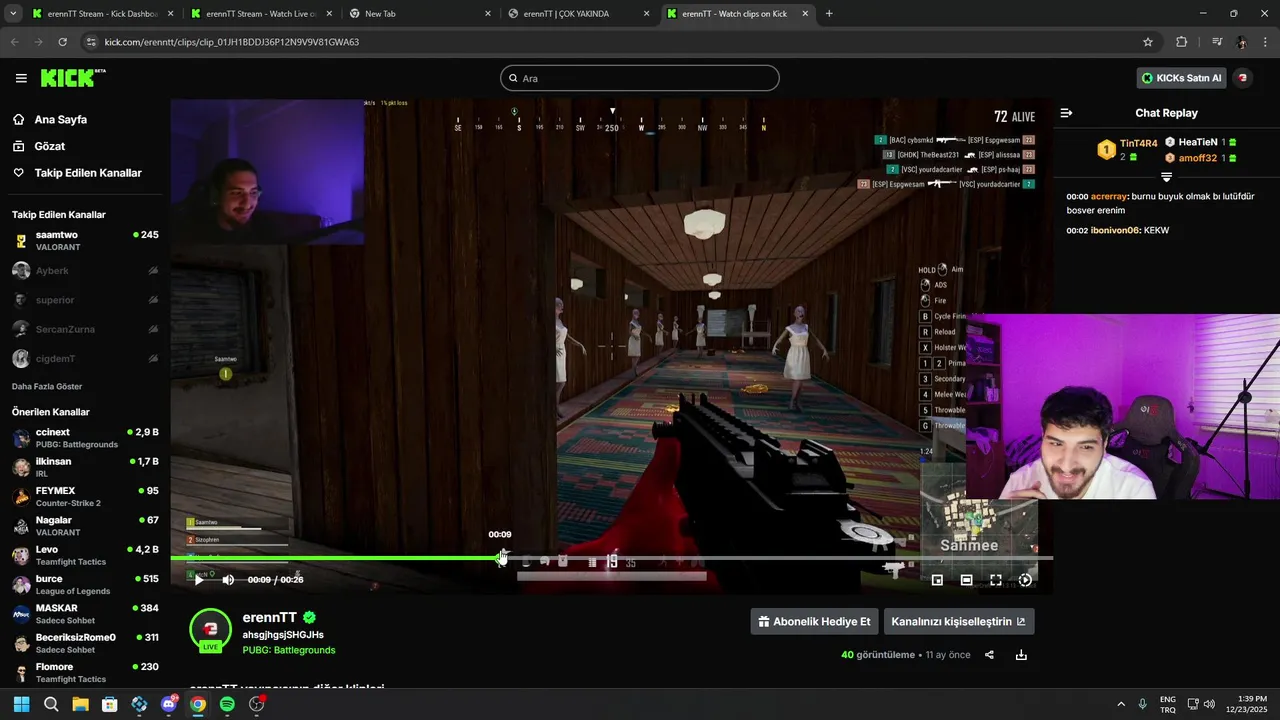Open Chrome three-dot menu

tap(1265, 42)
